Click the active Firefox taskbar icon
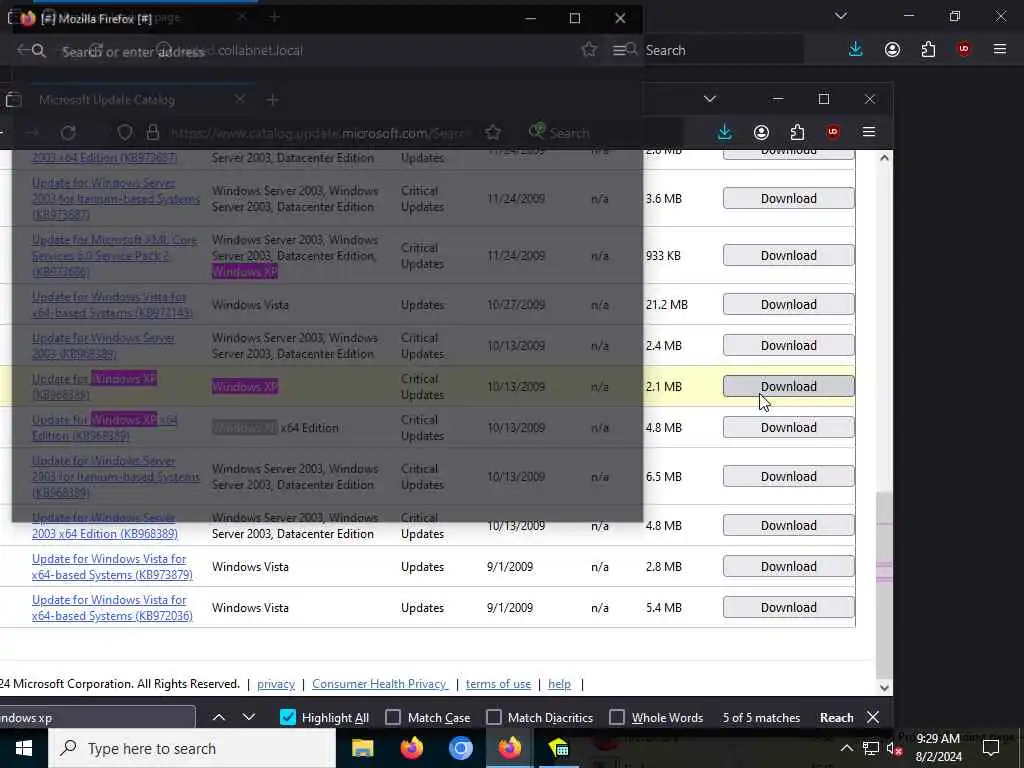This screenshot has width=1024, height=768. [x=509, y=748]
